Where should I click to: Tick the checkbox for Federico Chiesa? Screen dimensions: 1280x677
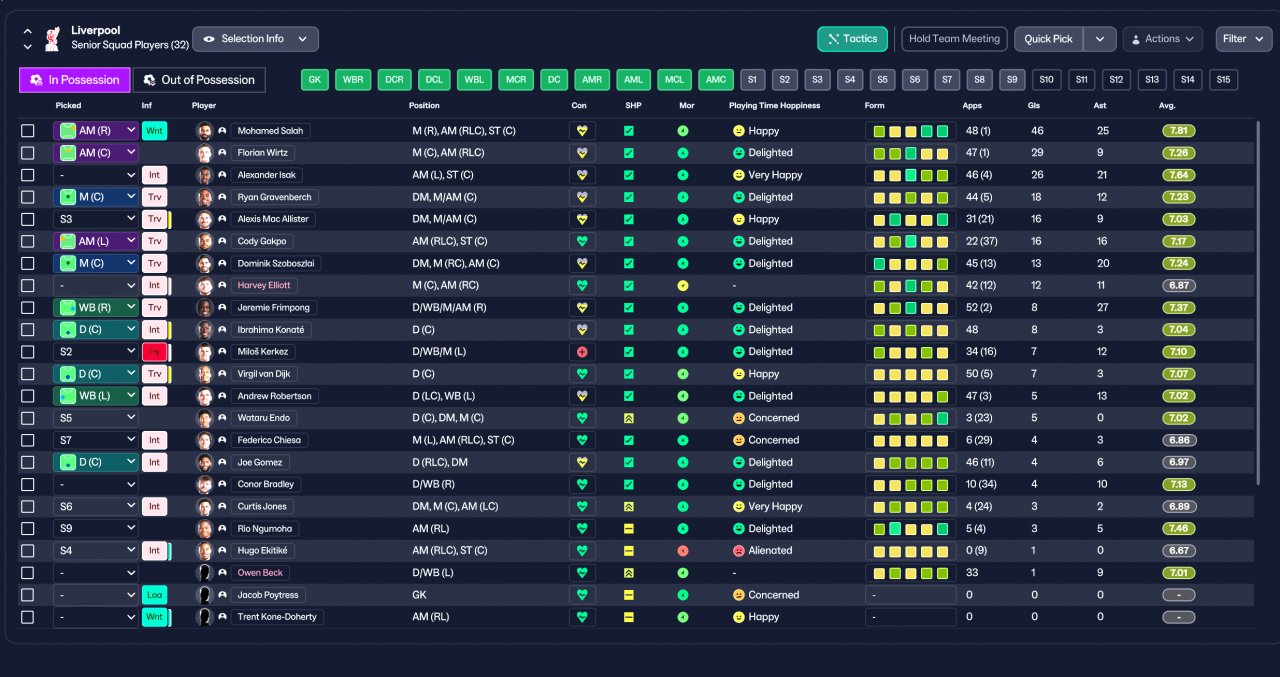pyautogui.click(x=28, y=440)
